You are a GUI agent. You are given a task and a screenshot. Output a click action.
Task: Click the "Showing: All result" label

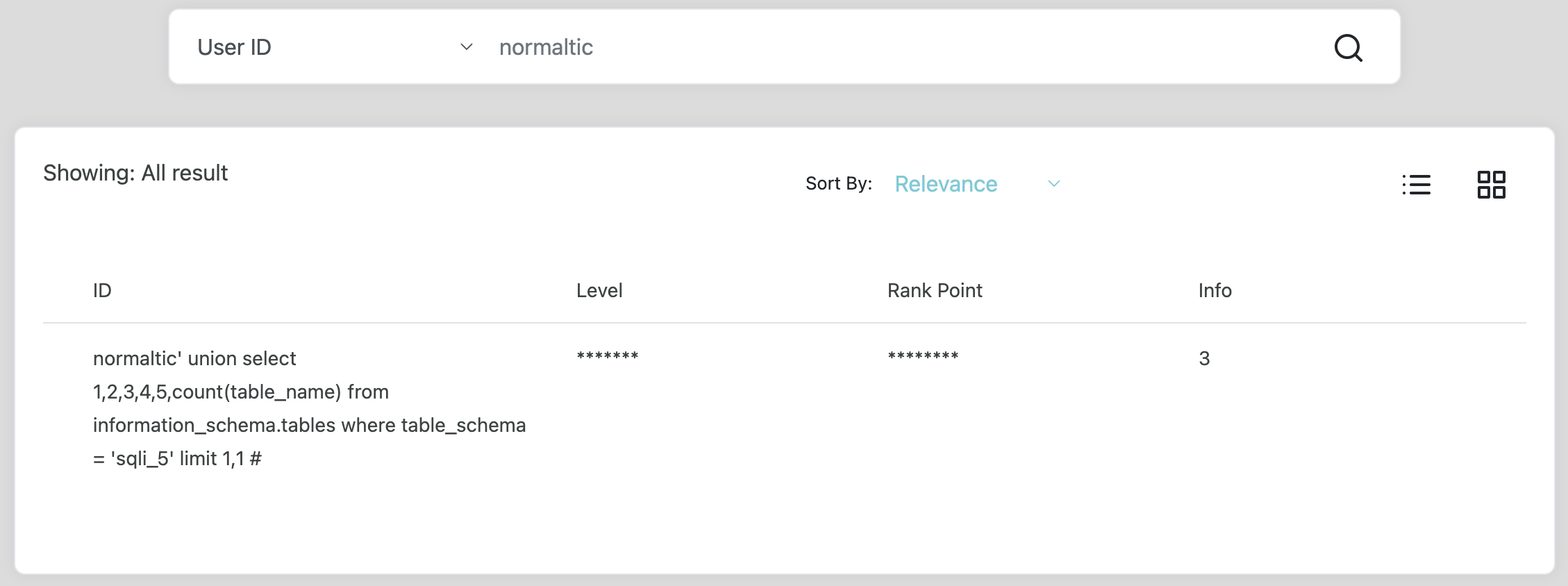click(135, 173)
